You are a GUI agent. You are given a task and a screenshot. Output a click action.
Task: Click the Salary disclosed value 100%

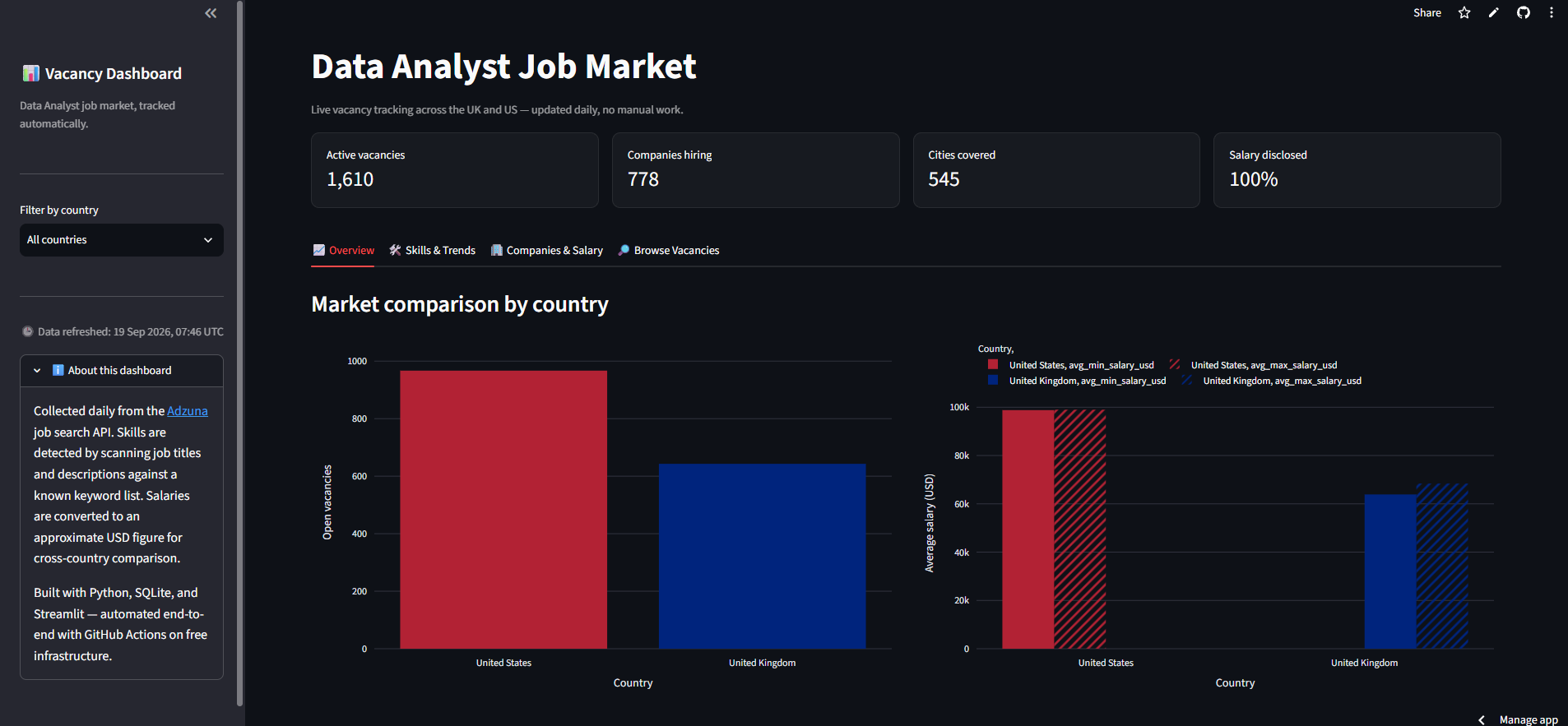(x=1254, y=179)
